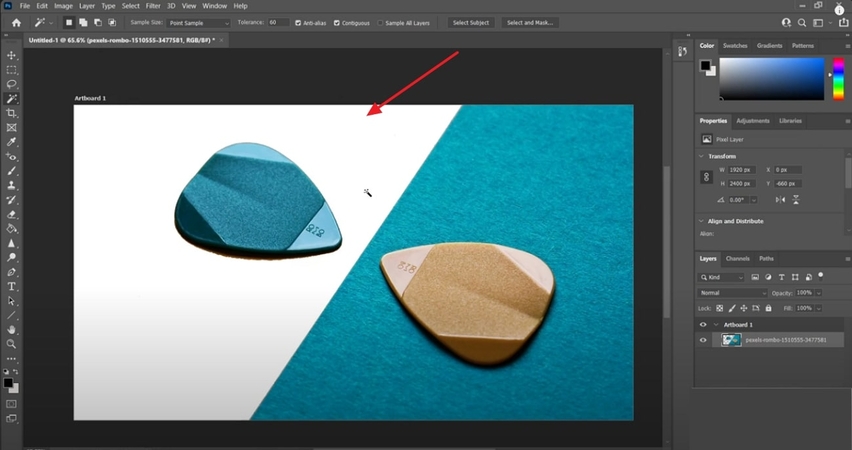Screen dimensions: 852x450
Task: Switch to the Channels tab
Action: [x=737, y=258]
